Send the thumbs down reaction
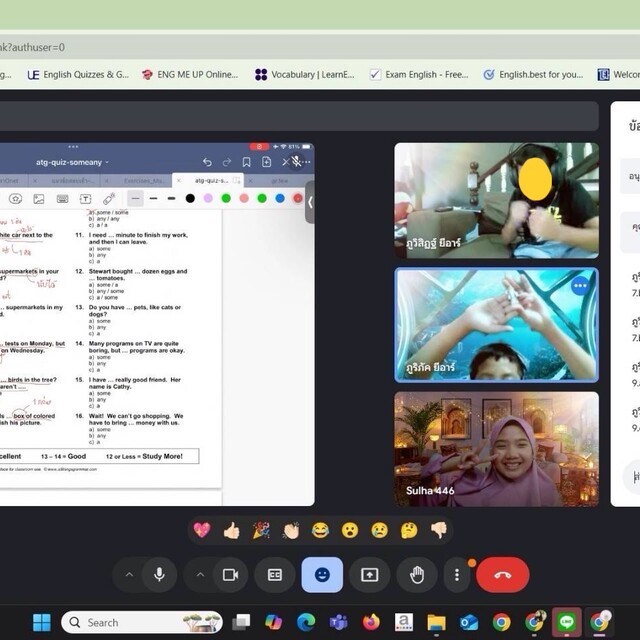The width and height of the screenshot is (640, 640). [439, 530]
